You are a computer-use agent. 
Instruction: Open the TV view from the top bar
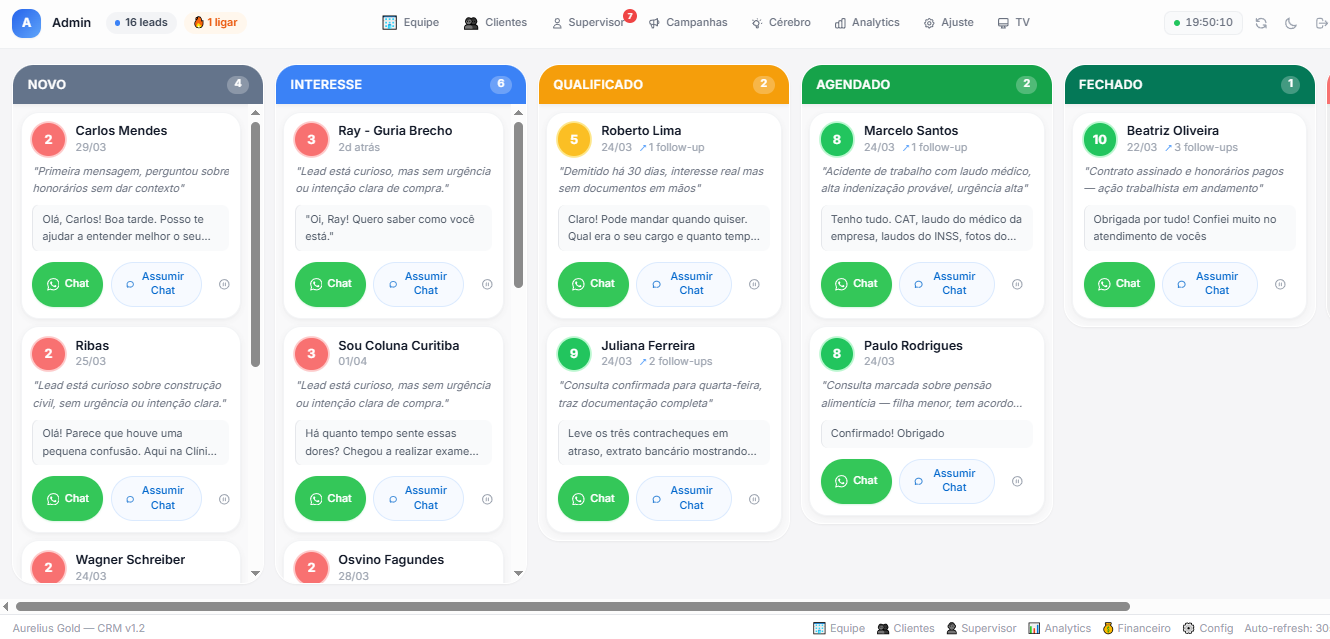pyautogui.click(x=1013, y=21)
